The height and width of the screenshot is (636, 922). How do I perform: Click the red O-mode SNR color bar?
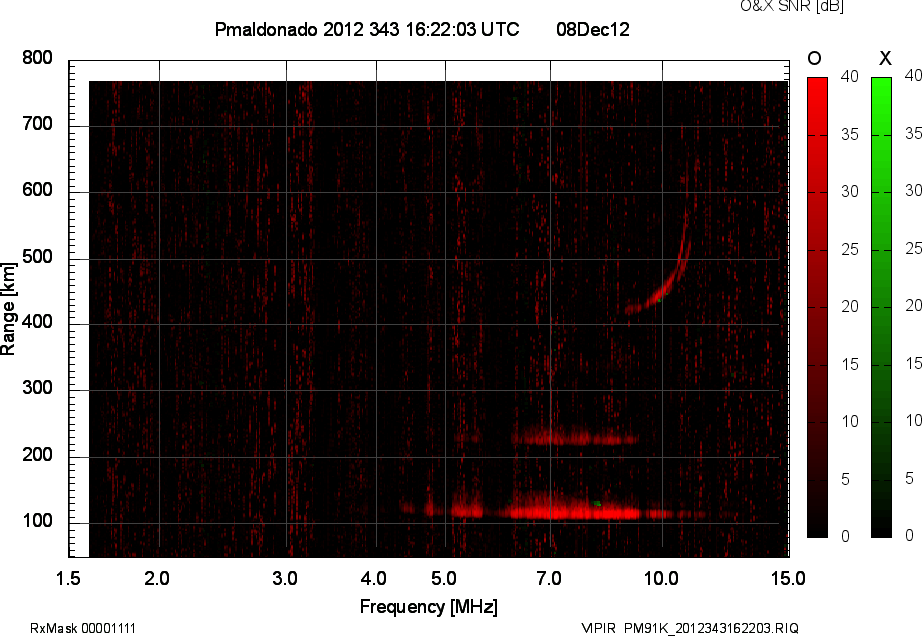click(817, 307)
